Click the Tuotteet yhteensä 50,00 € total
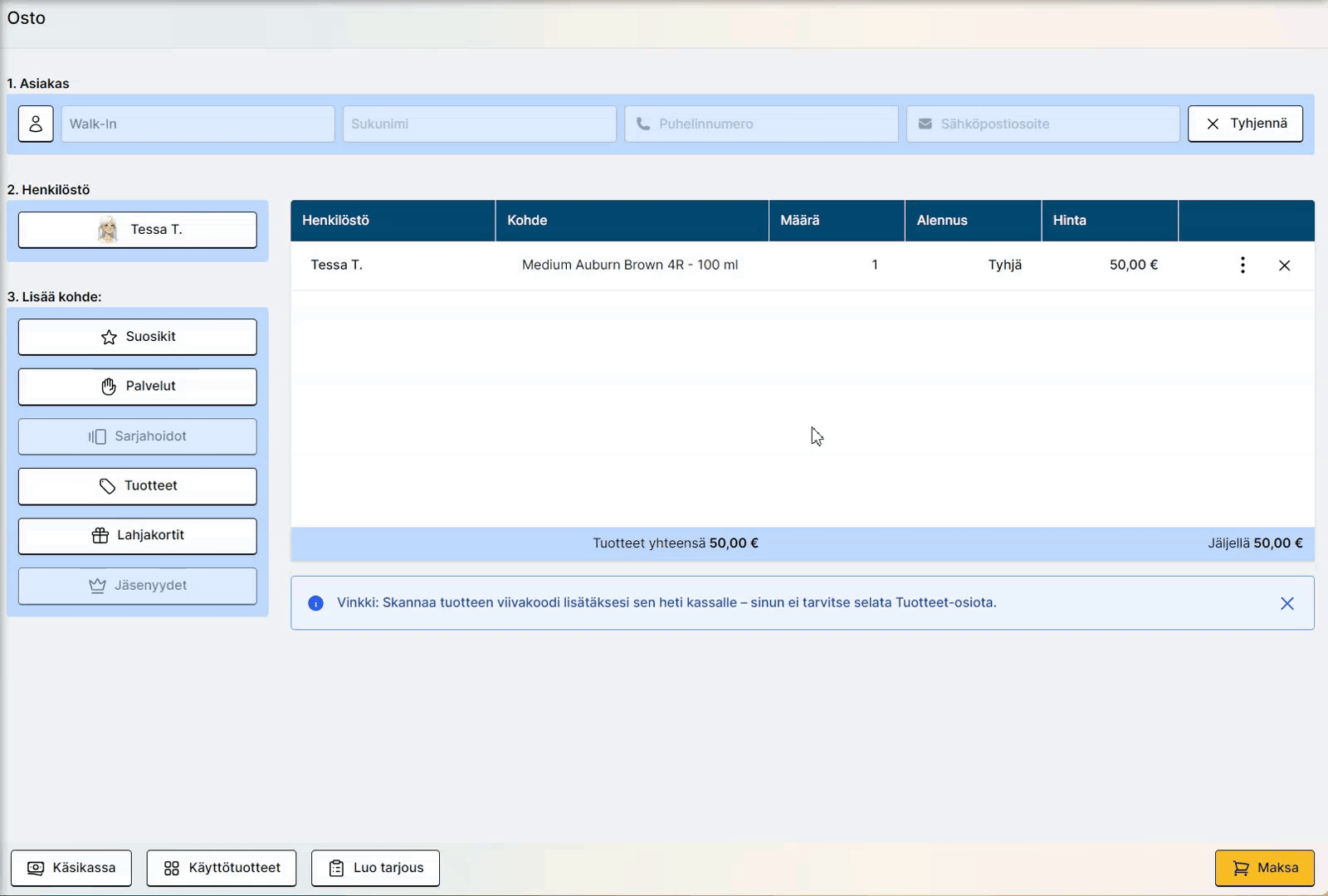The height and width of the screenshot is (896, 1328). [x=676, y=543]
